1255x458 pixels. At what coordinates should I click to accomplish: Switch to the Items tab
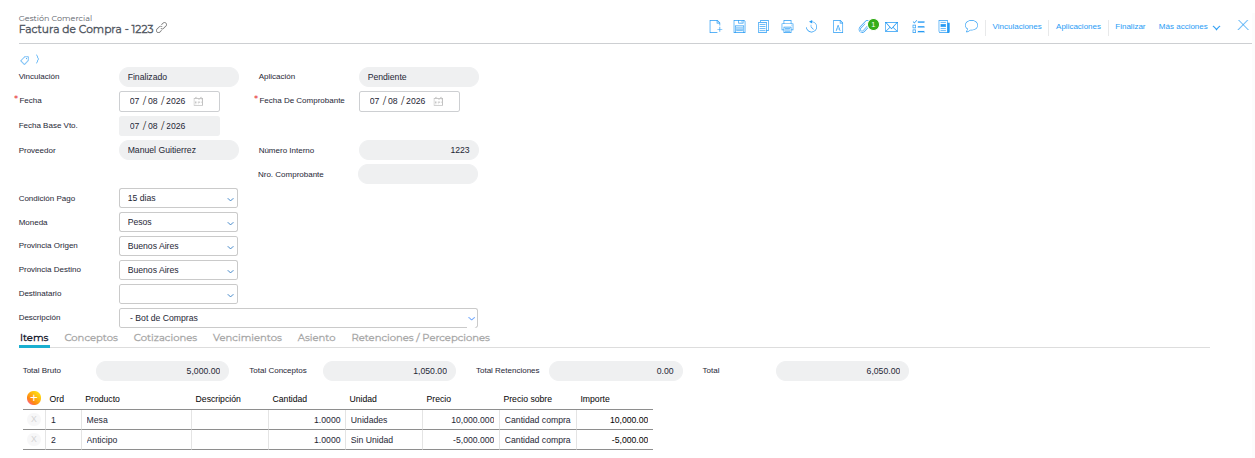34,338
